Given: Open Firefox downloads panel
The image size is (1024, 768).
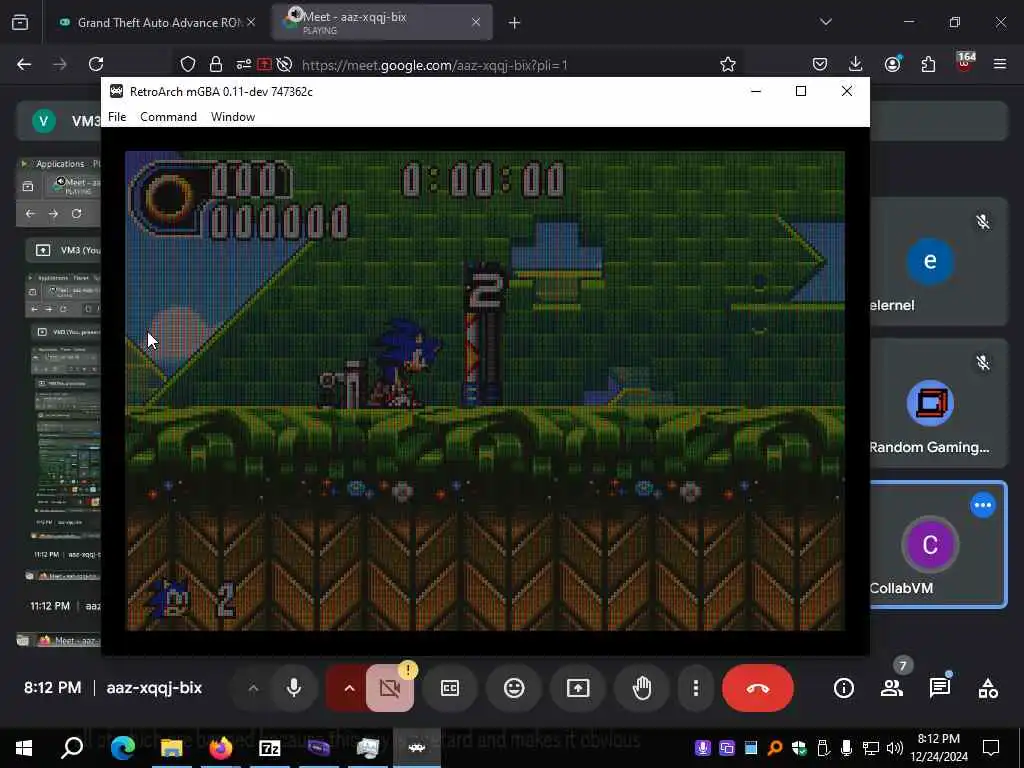Looking at the screenshot, I should (x=856, y=64).
